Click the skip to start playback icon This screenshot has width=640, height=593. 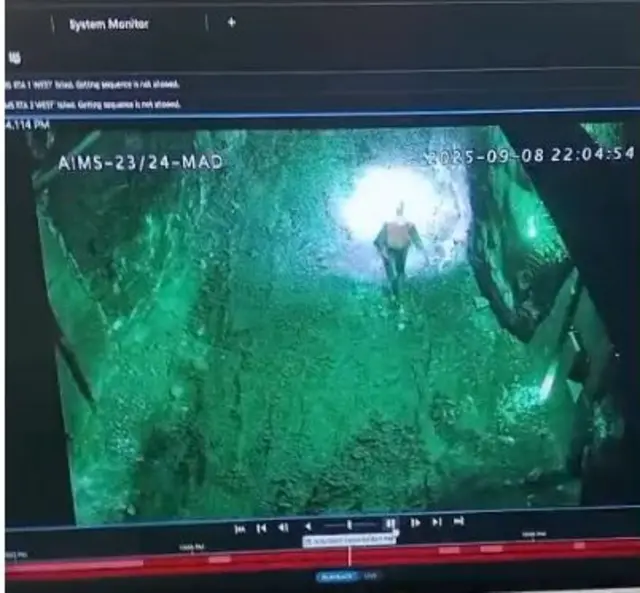coord(240,527)
